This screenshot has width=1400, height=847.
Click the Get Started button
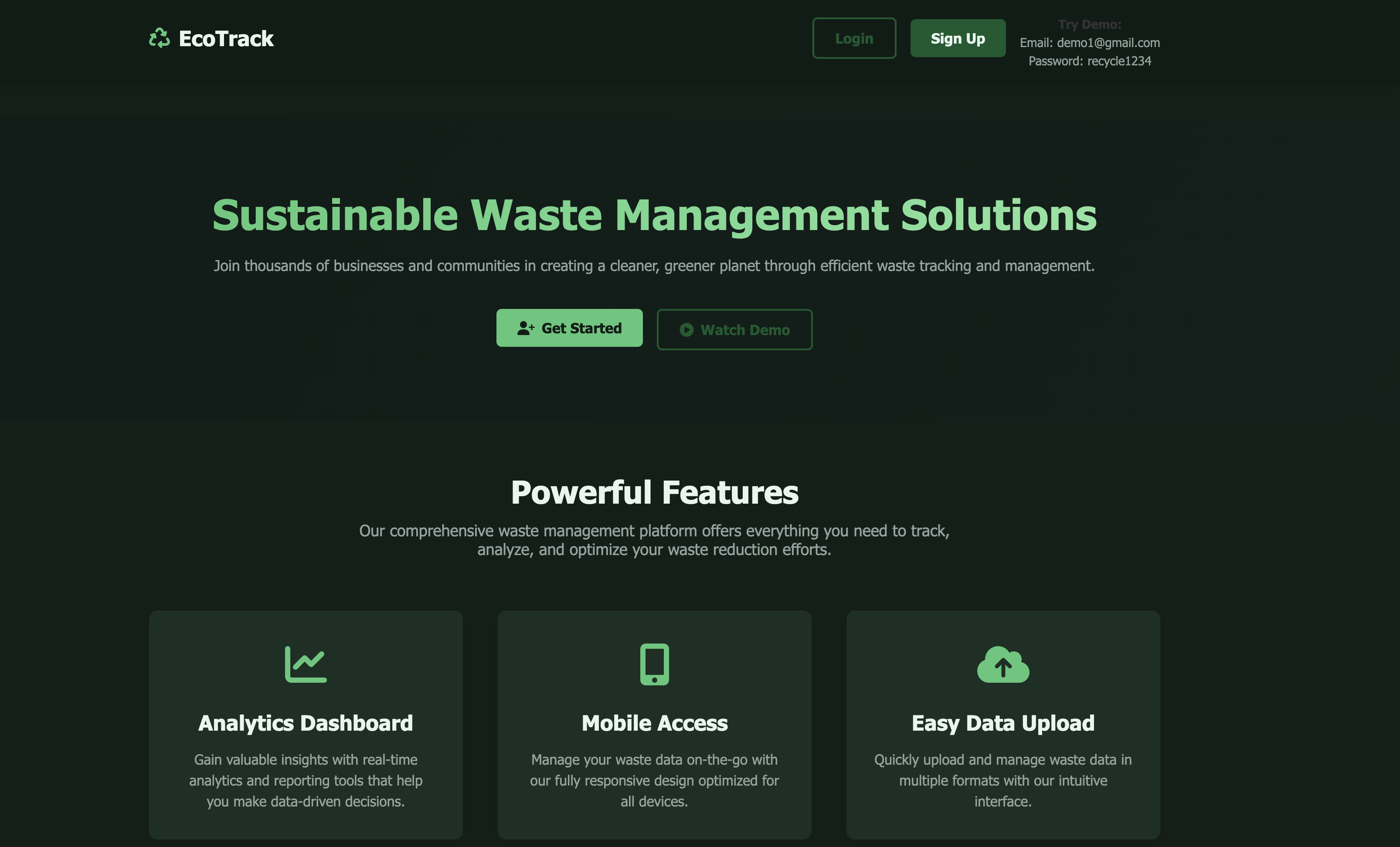569,328
